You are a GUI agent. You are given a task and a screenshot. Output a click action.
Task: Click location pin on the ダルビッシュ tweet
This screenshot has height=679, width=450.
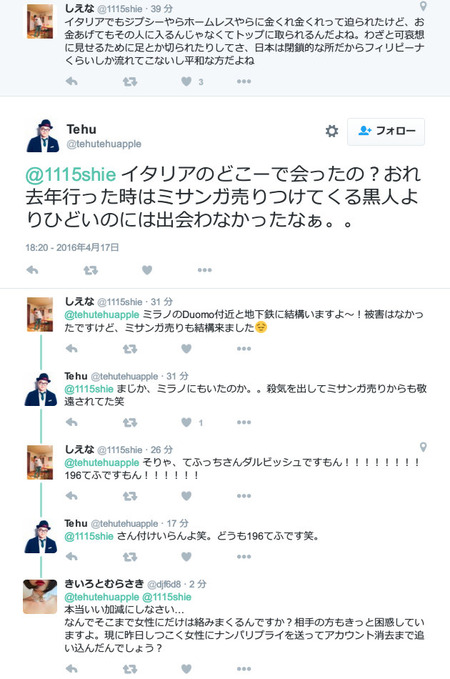tap(423, 447)
